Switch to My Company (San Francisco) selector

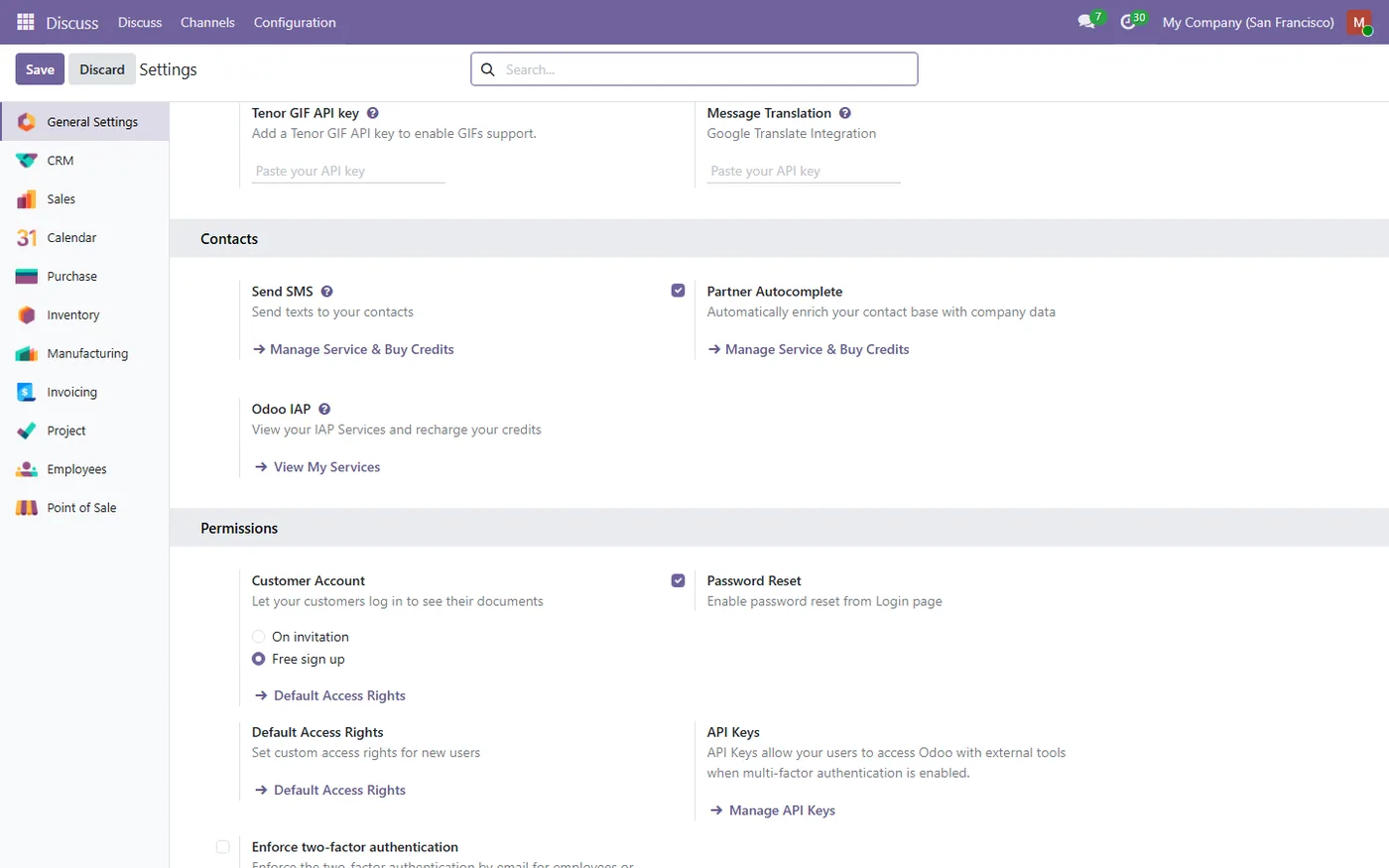pos(1248,22)
